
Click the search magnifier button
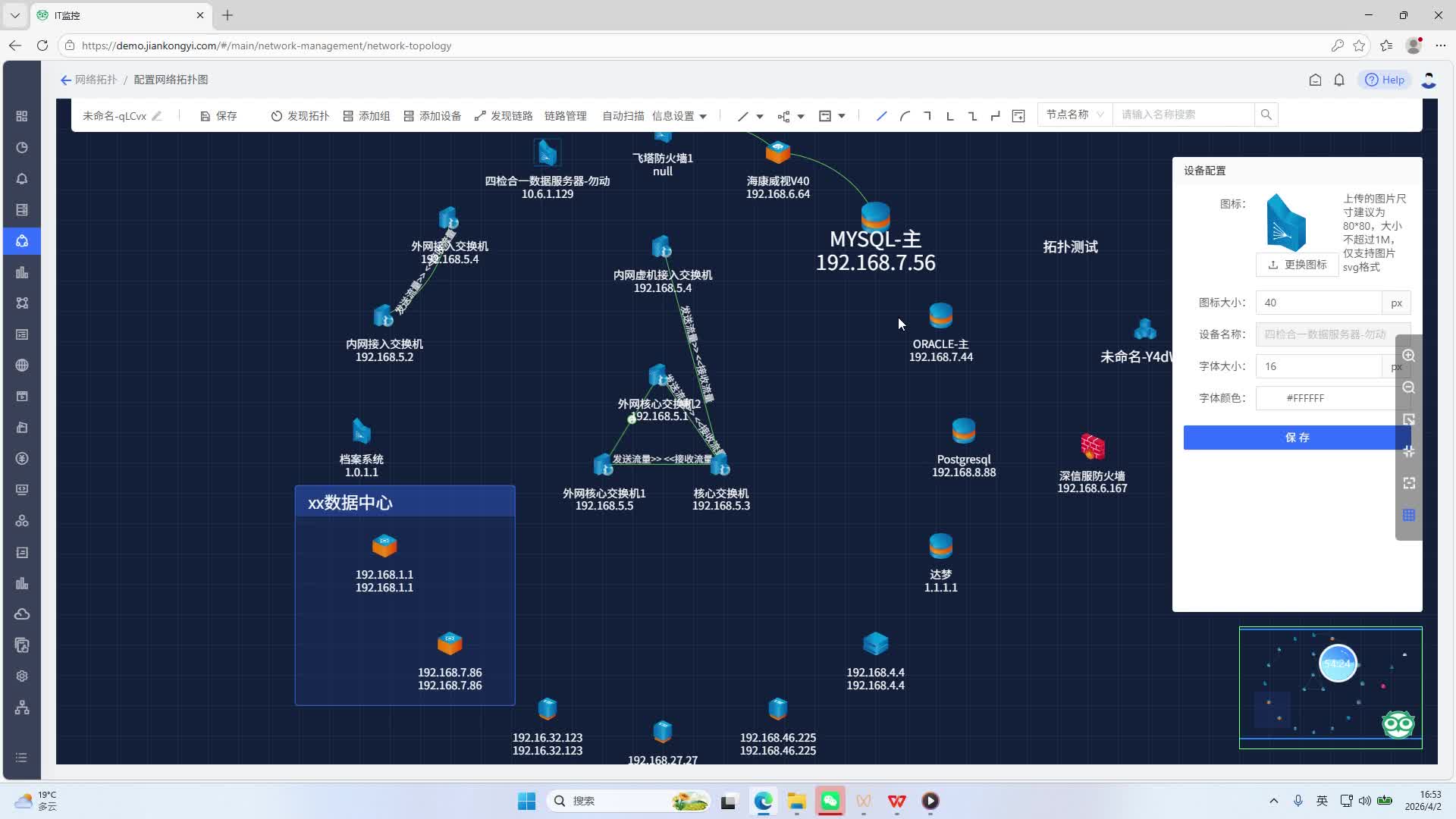click(x=1266, y=115)
